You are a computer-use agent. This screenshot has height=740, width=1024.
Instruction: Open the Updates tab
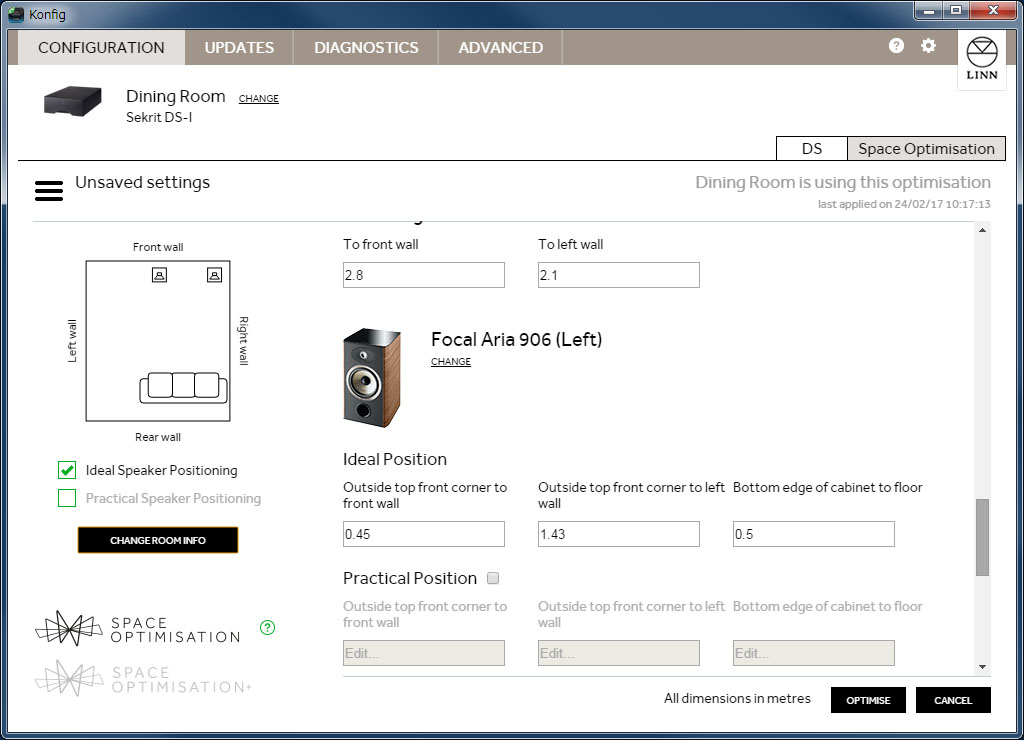click(239, 48)
